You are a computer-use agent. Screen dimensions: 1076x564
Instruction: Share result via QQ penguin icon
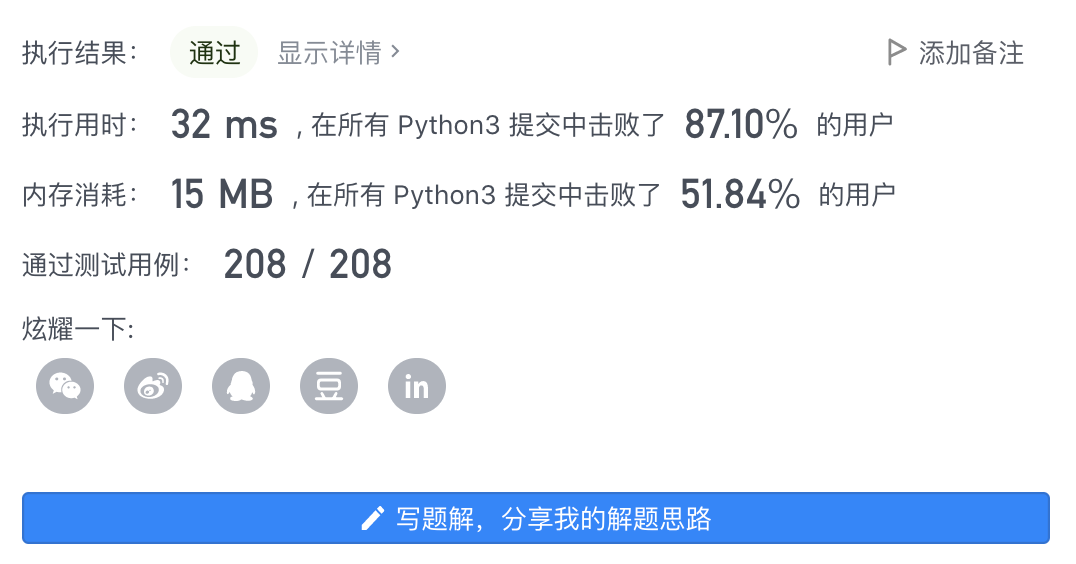pyautogui.click(x=241, y=386)
